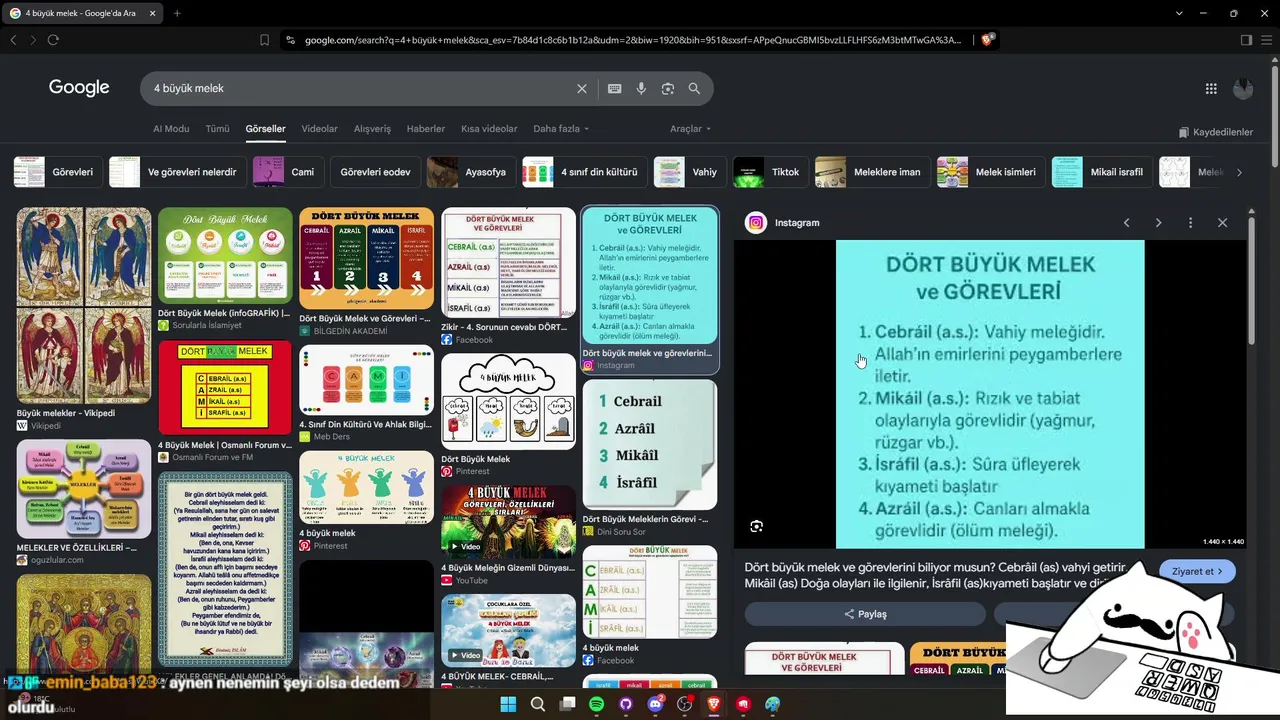Close the image preview panel

[x=1222, y=223]
